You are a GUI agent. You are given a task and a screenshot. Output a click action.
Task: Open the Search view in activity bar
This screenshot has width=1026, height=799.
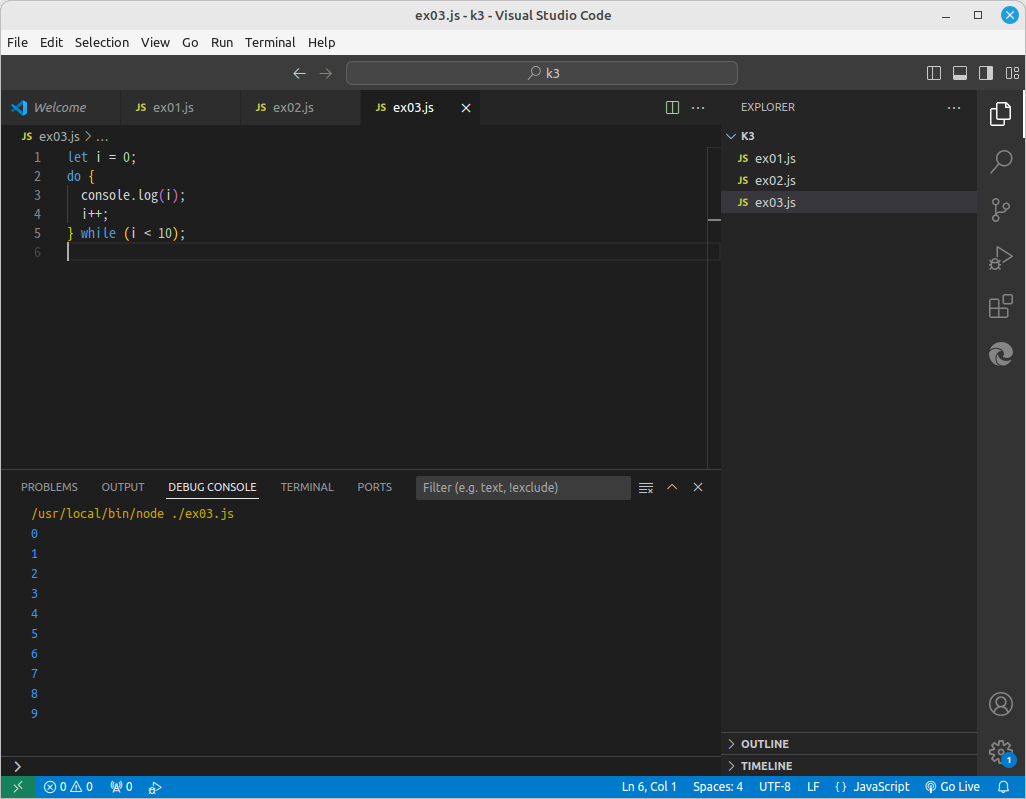pyautogui.click(x=1000, y=162)
